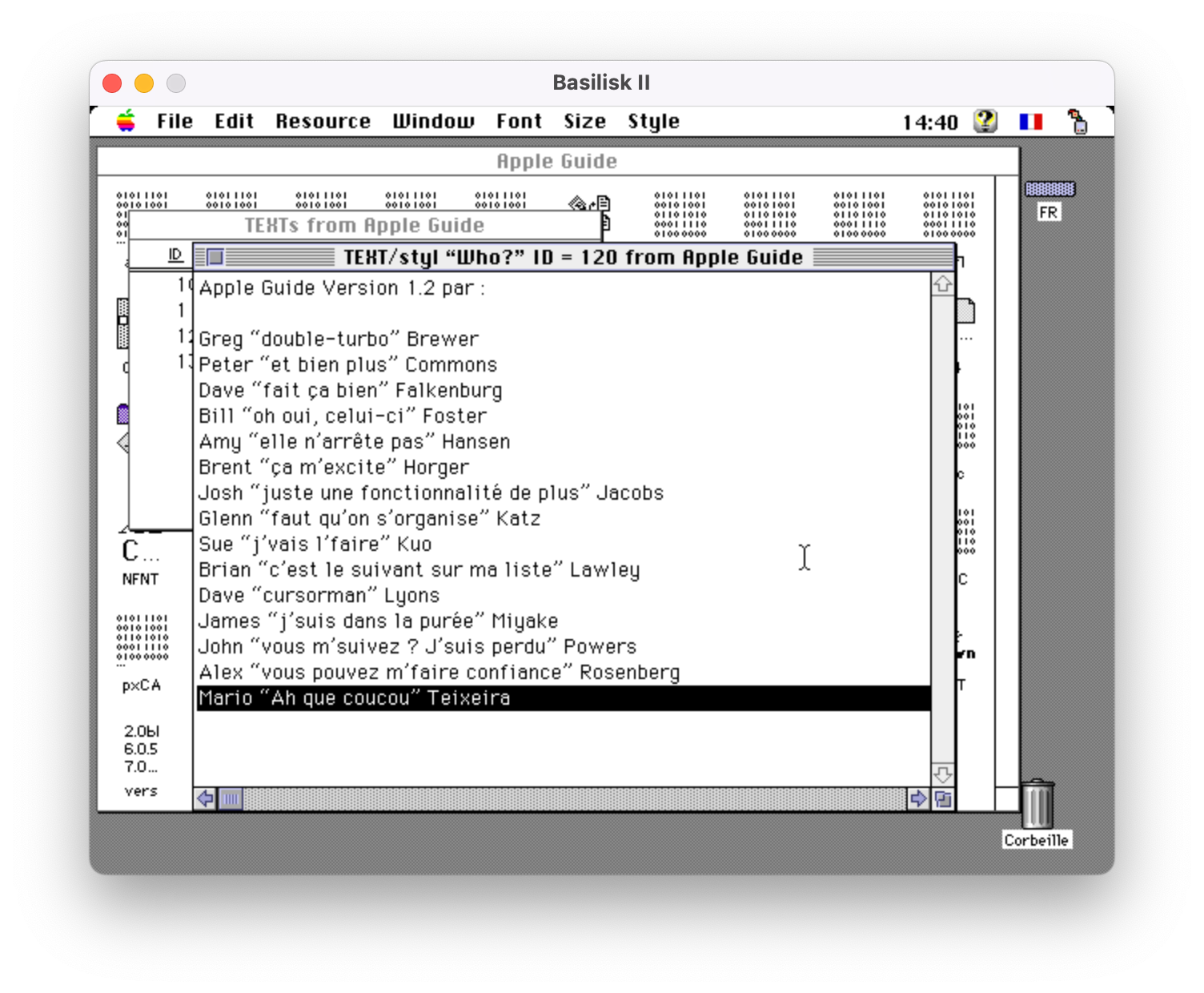Click the line Sue "j'vais l'faire" Kuo
Viewport: 1204px width, 993px height.
point(315,545)
